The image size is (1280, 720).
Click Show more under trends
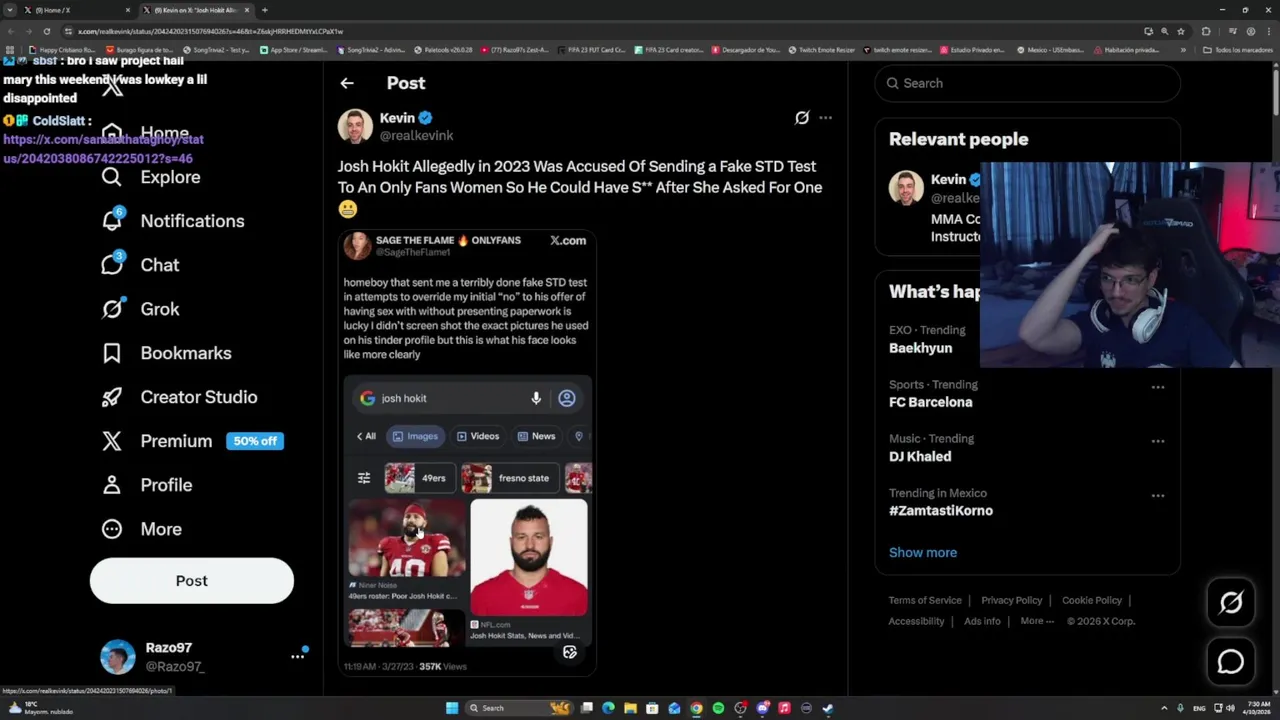[x=923, y=552]
